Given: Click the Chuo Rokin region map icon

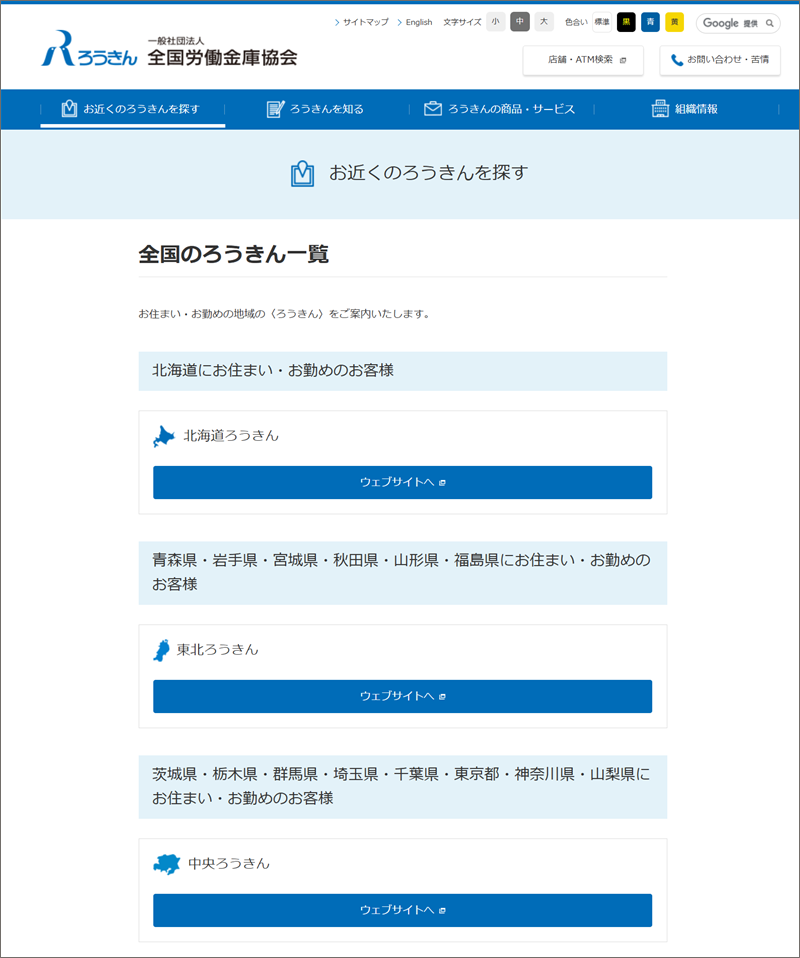Looking at the screenshot, I should [166, 864].
